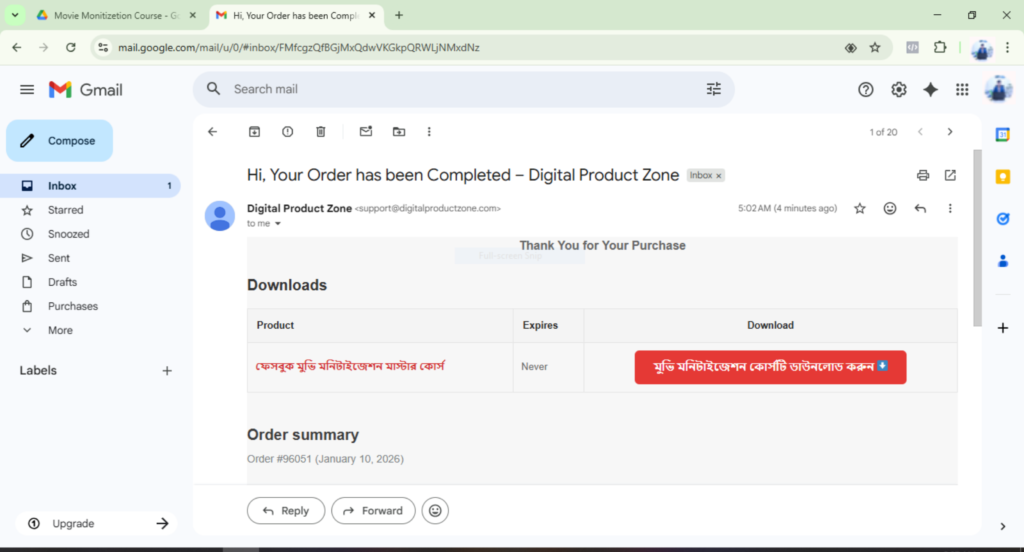Star this email from Digital Product Zone
The width and height of the screenshot is (1024, 552).
pyautogui.click(x=860, y=209)
